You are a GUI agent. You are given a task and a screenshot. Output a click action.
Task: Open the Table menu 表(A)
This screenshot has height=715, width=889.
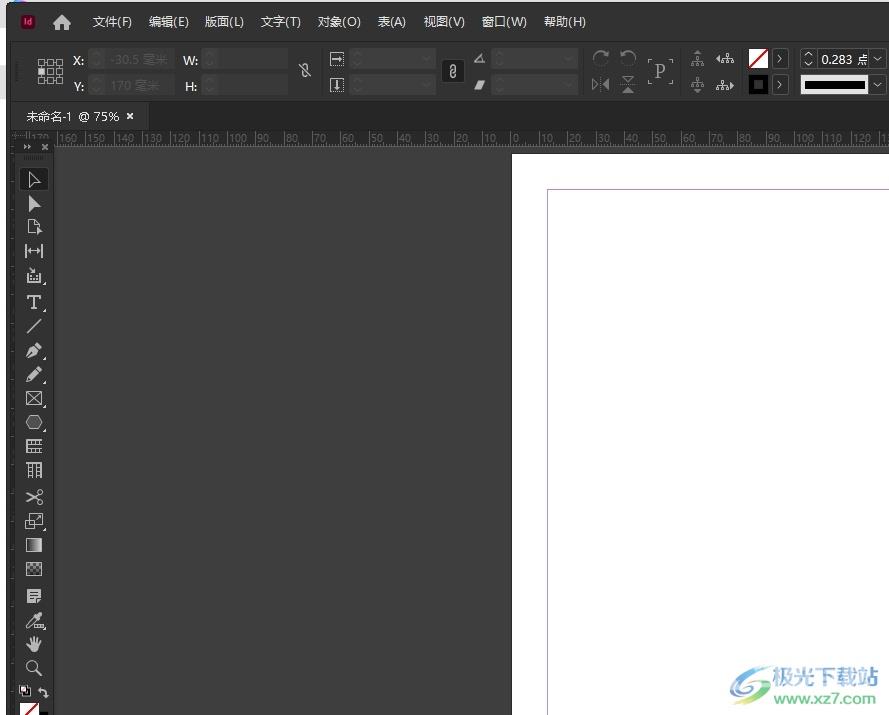click(392, 22)
